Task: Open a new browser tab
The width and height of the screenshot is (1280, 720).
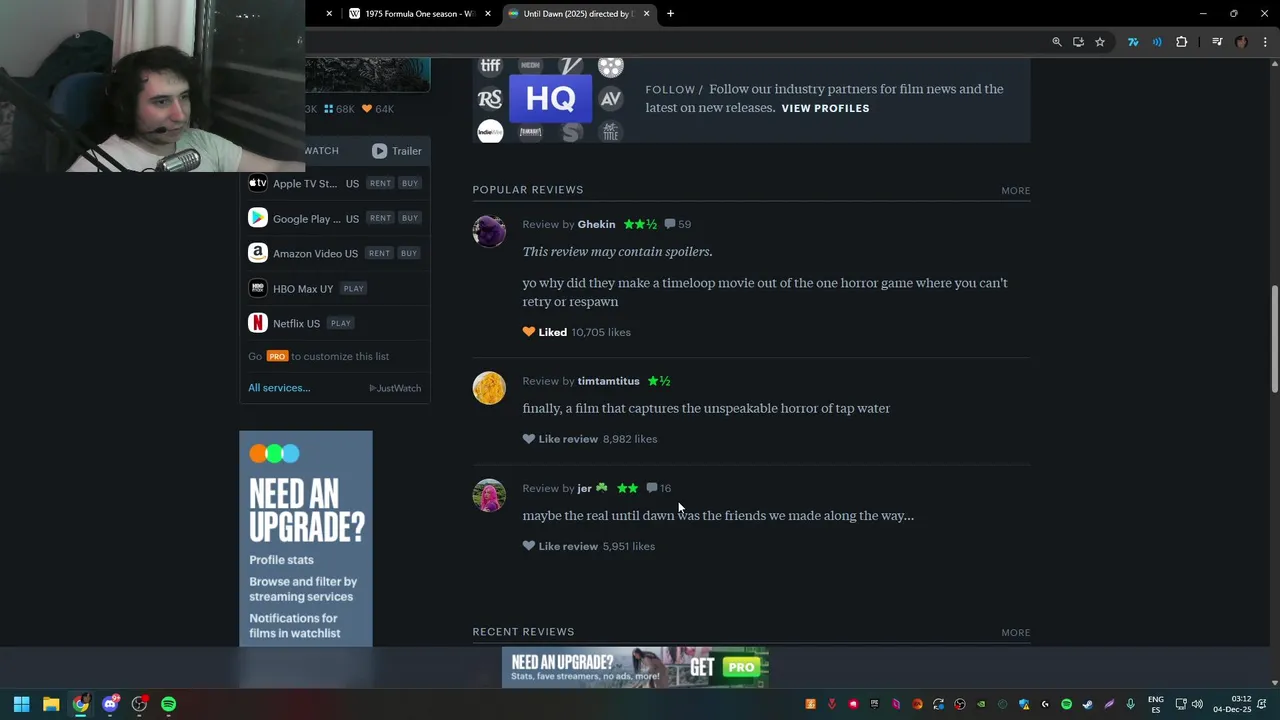Action: [x=670, y=14]
